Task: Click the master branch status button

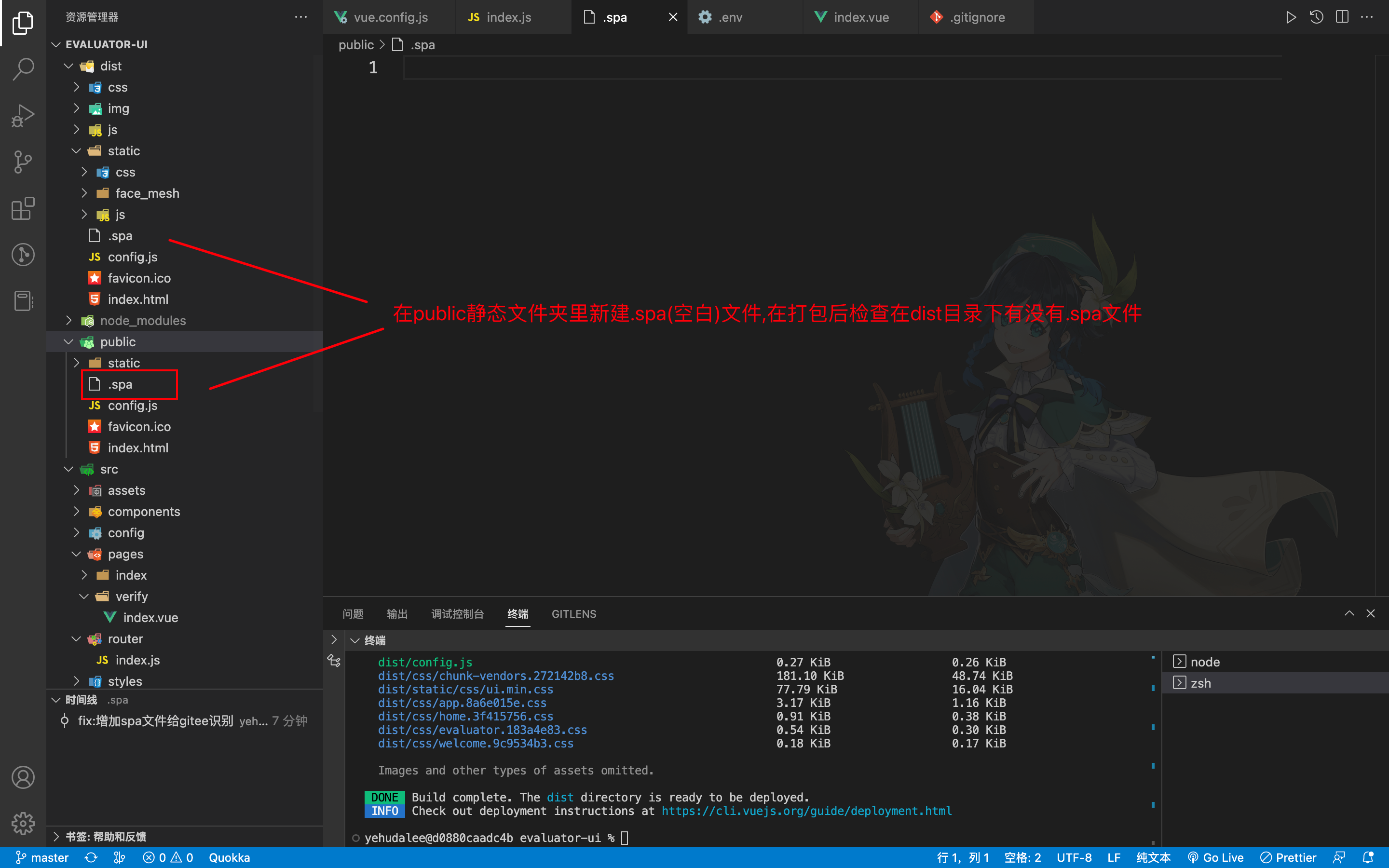Action: click(42, 857)
